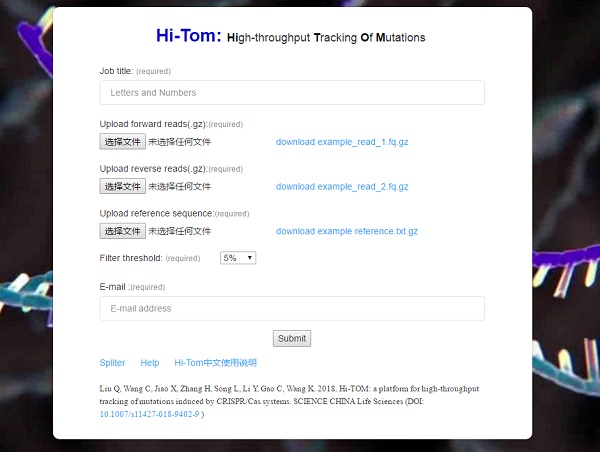The image size is (600, 452).
Task: Click reverse reads '未选择任何文件' status text
Action: click(x=179, y=187)
